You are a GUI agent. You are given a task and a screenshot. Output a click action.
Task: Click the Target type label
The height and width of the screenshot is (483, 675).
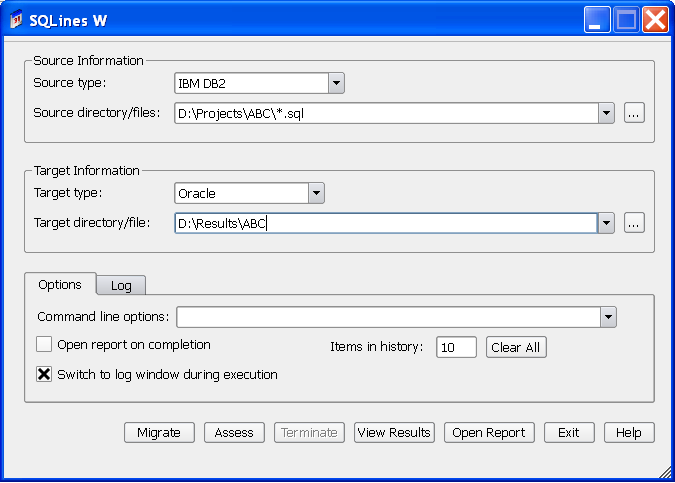68,192
